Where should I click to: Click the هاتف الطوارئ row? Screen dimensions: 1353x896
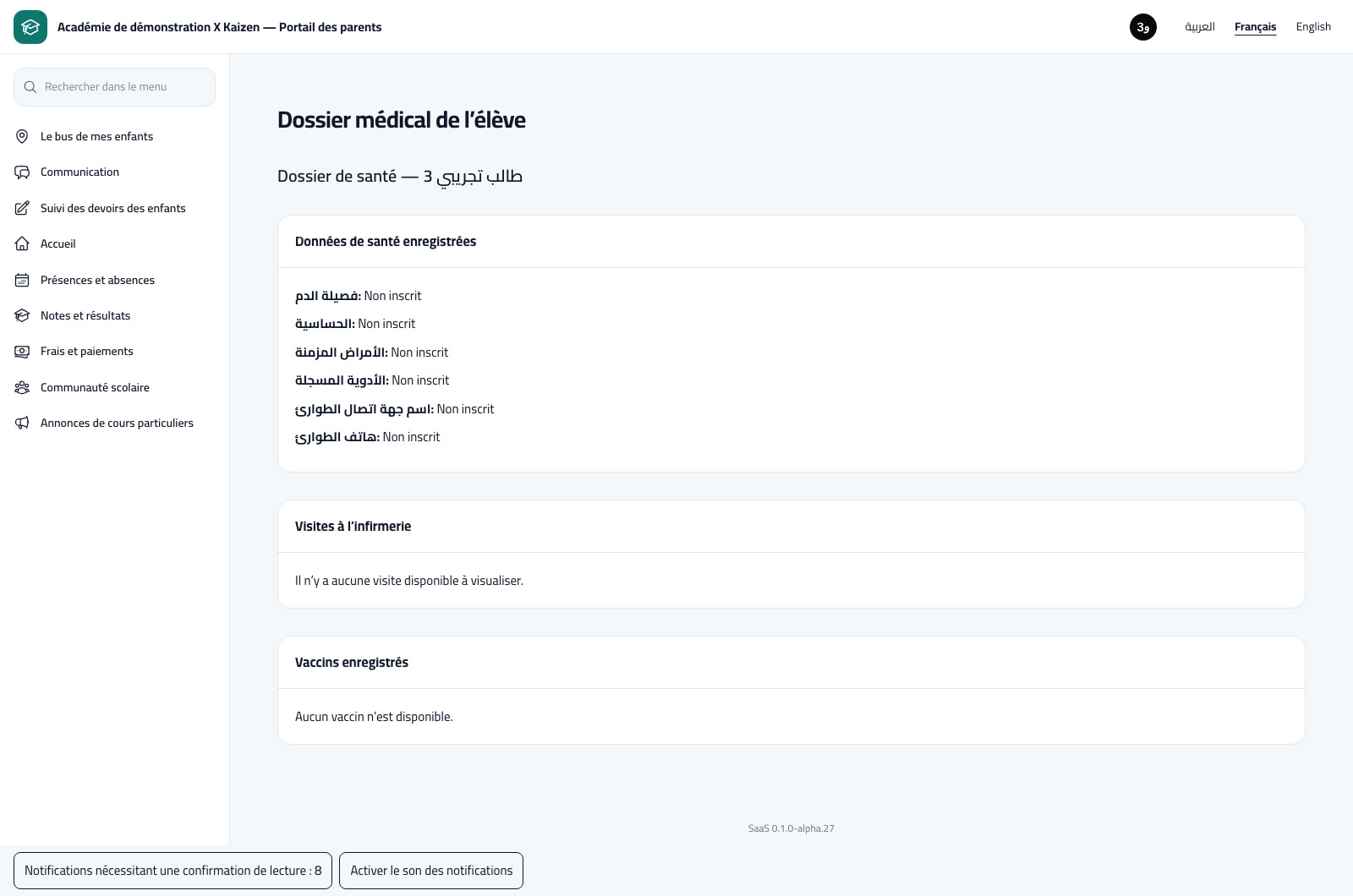(x=368, y=437)
